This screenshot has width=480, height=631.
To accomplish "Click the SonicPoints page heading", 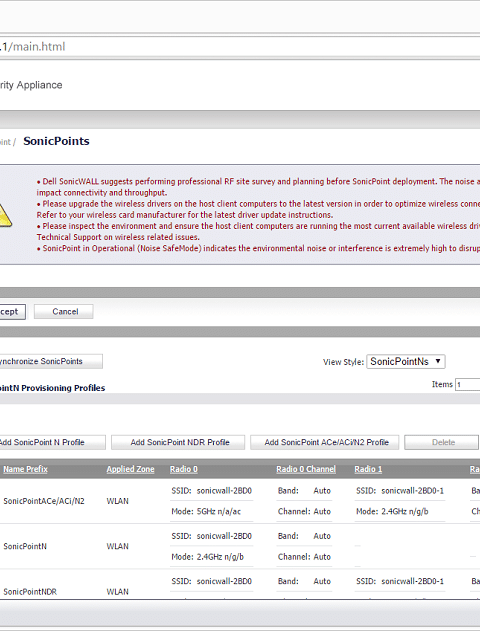I will point(56,141).
